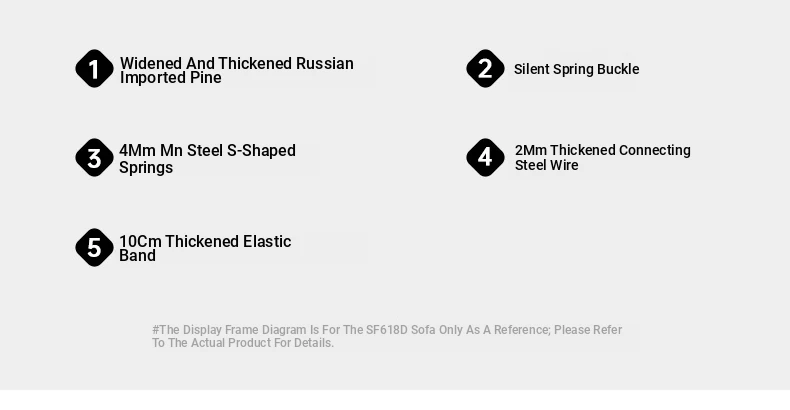Click the Display Frame Diagram footnote
This screenshot has width=790, height=410.
(387, 336)
